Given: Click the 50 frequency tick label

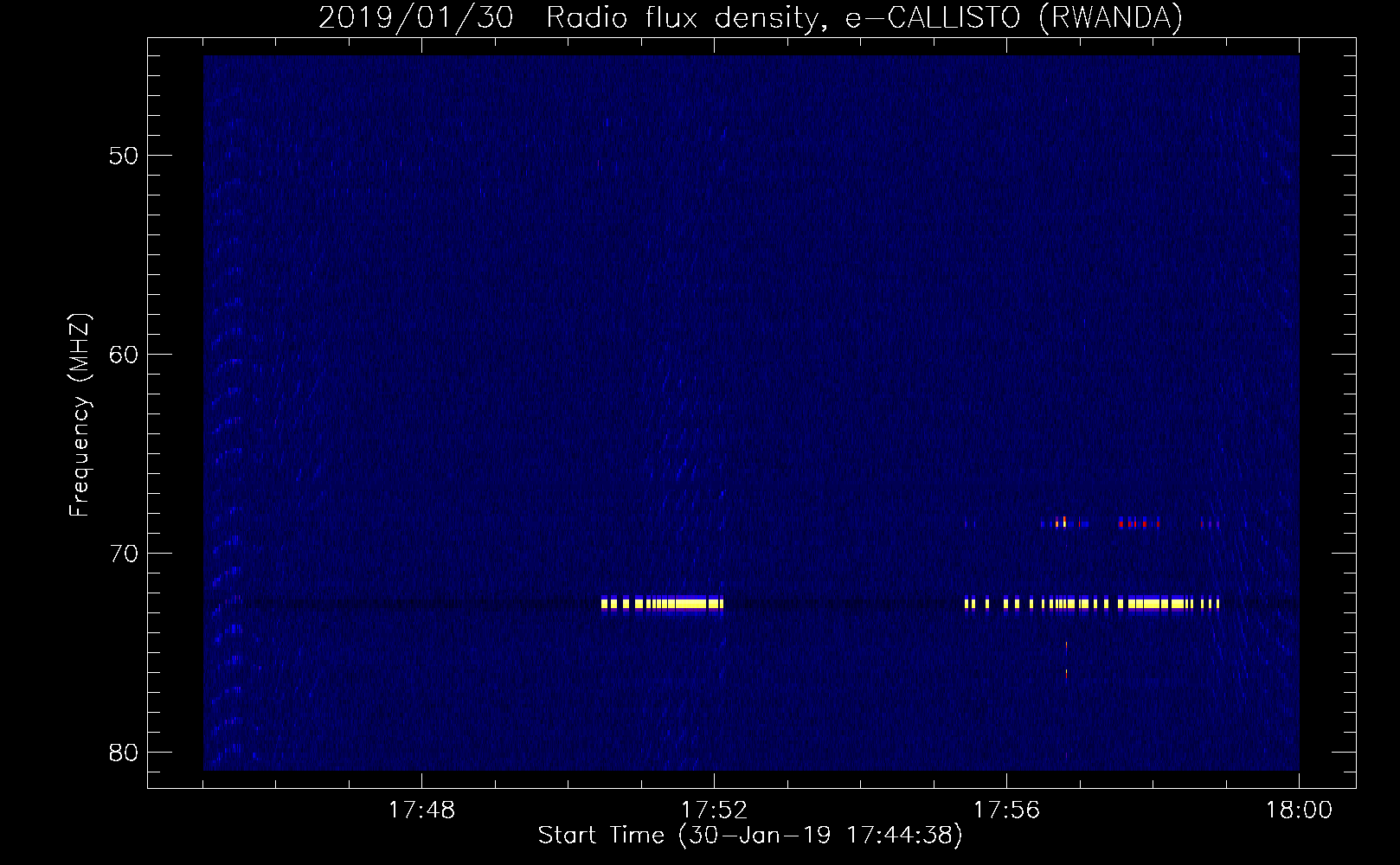Looking at the screenshot, I should [x=124, y=156].
